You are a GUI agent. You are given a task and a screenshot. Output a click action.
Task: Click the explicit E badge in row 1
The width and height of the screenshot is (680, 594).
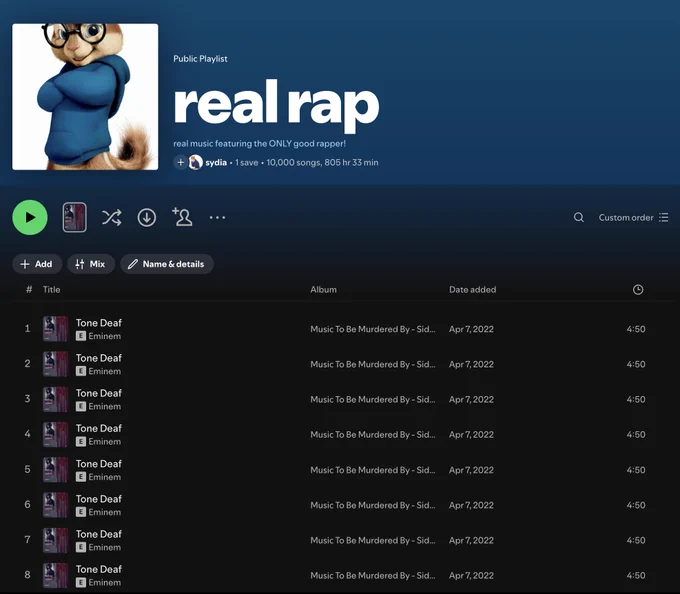coord(81,336)
